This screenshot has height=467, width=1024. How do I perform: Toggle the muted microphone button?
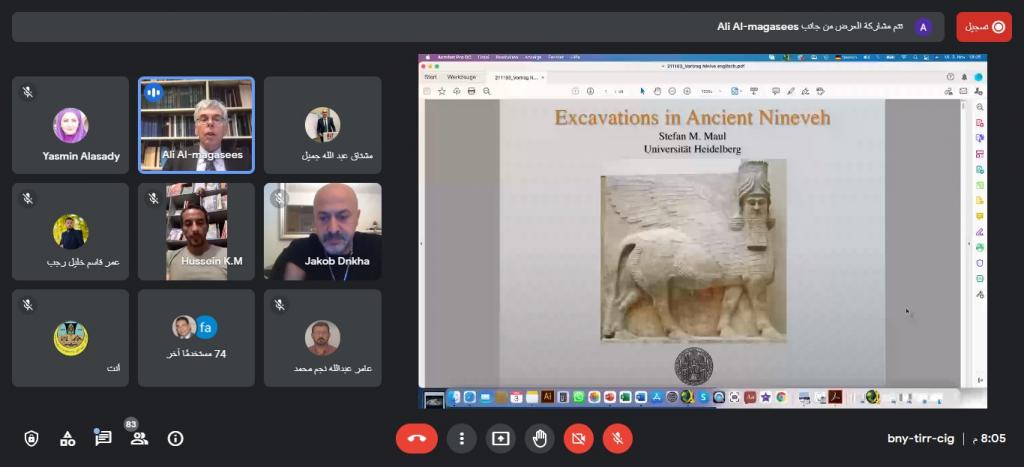(617, 438)
